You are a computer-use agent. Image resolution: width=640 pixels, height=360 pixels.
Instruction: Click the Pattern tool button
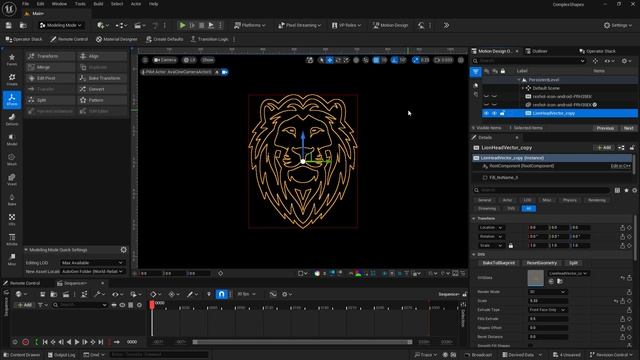pyautogui.click(x=102, y=100)
